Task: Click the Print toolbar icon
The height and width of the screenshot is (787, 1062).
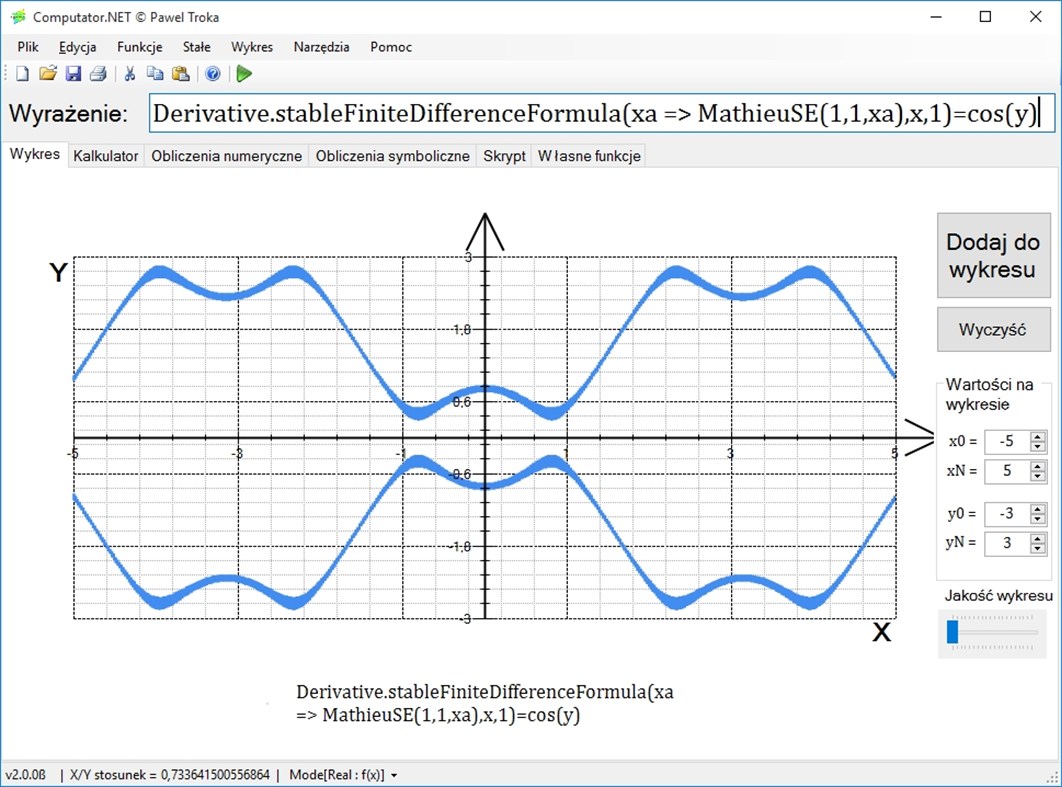Action: [98, 74]
